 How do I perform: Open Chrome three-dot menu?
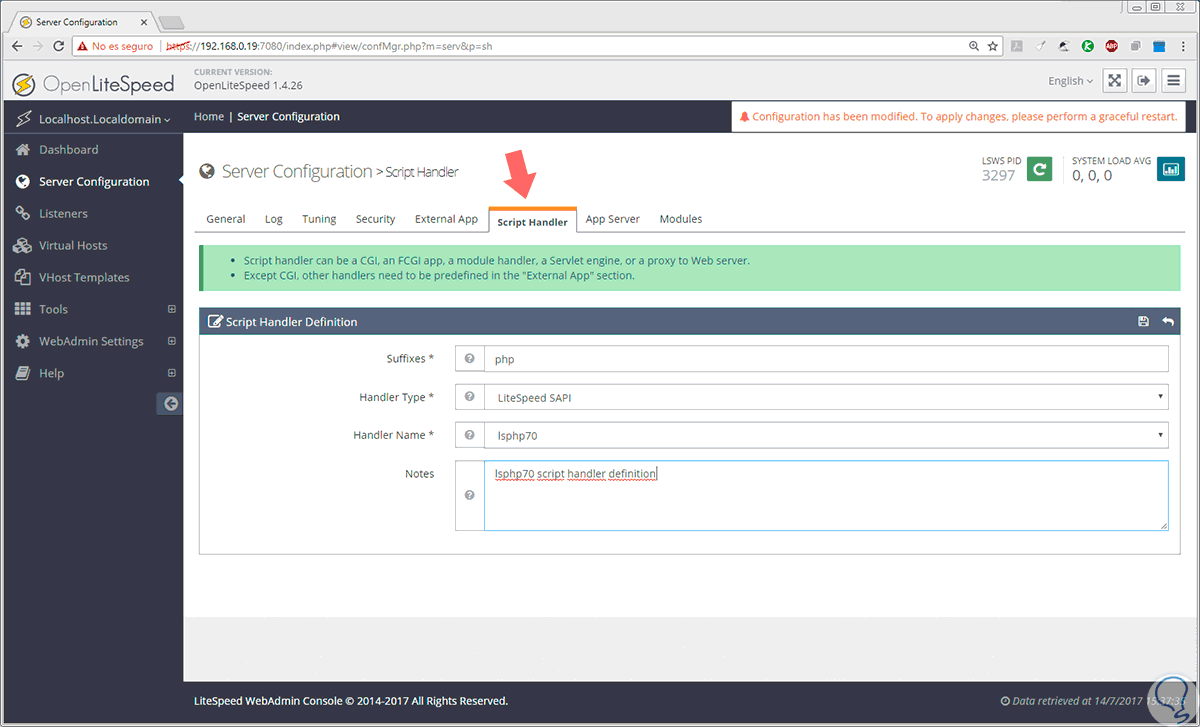click(1184, 46)
